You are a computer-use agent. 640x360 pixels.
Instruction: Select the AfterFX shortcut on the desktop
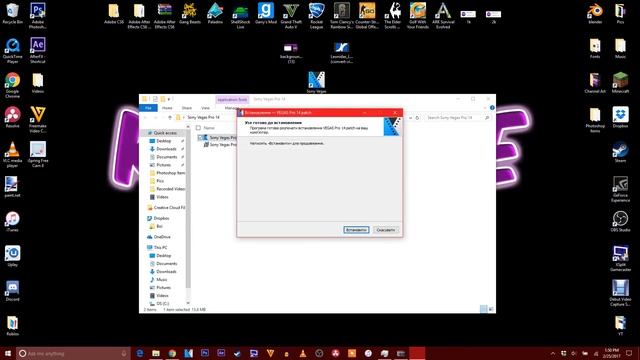[38, 51]
